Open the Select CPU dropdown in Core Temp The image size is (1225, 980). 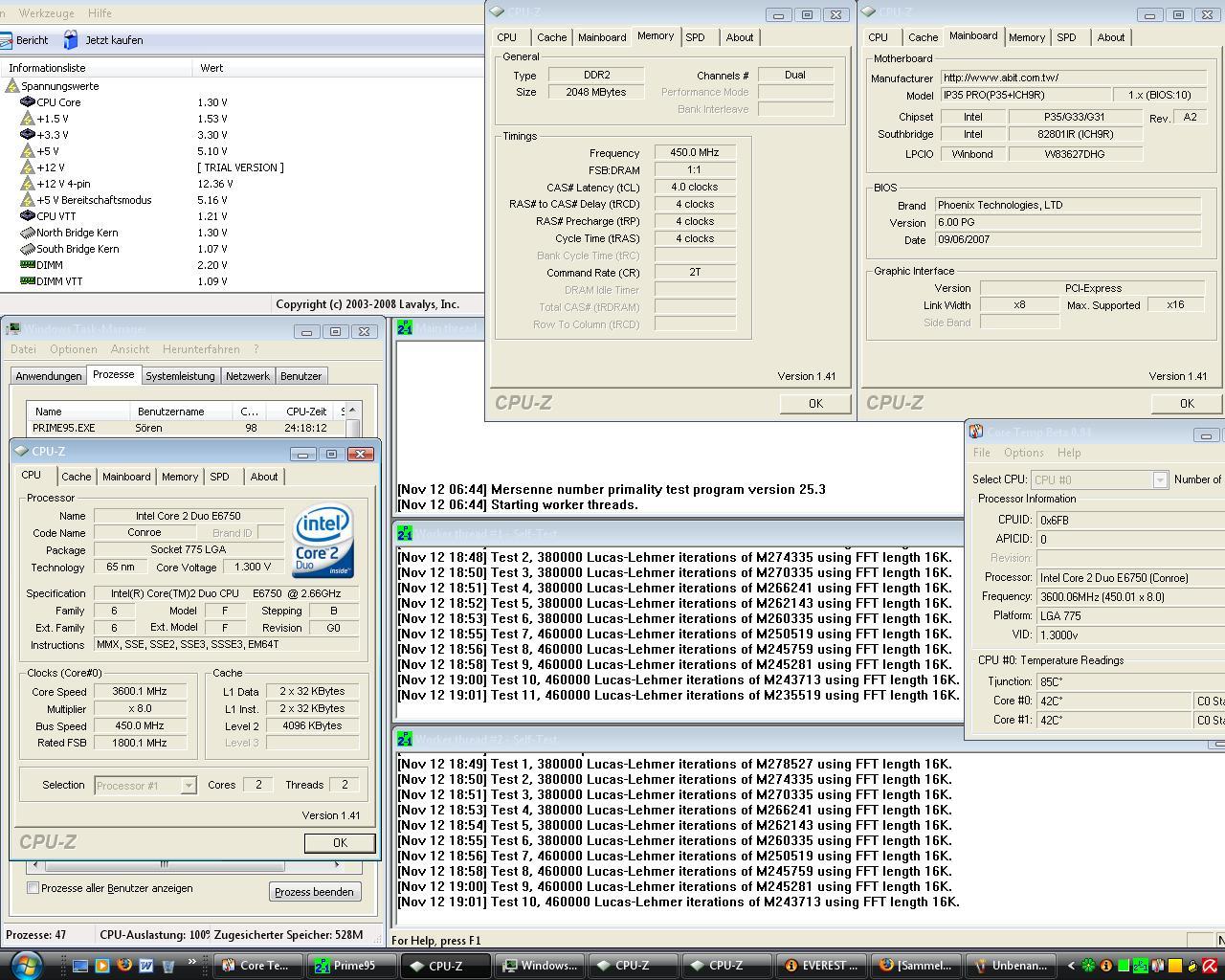1159,479
